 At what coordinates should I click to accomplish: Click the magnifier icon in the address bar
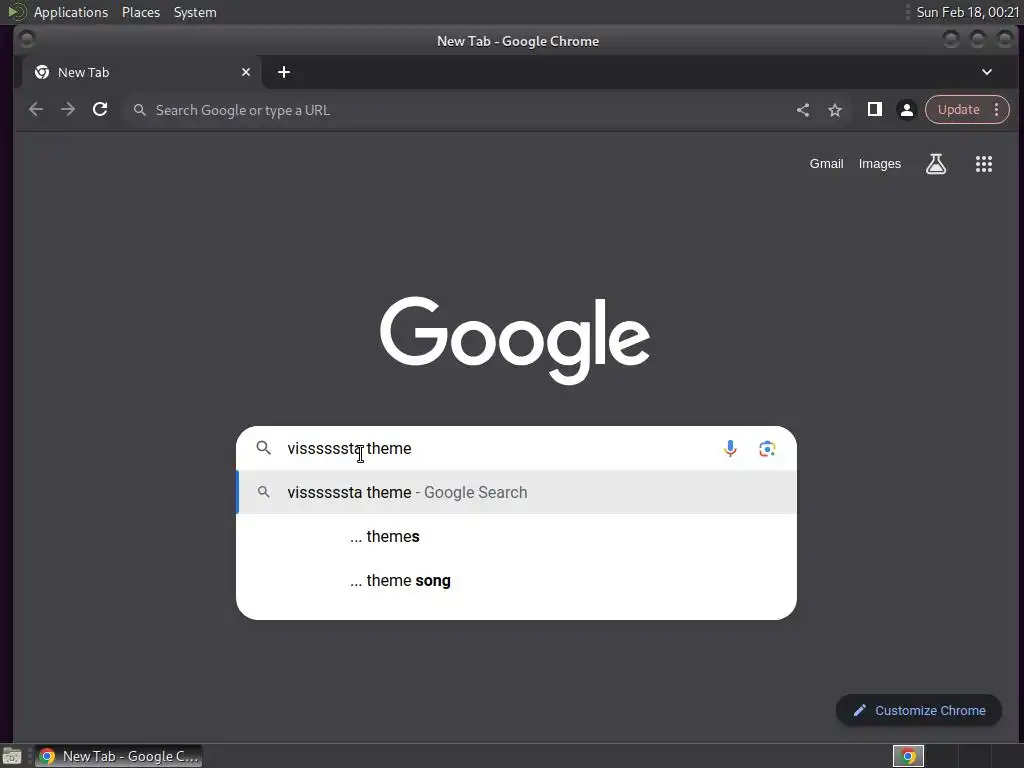[x=139, y=110]
